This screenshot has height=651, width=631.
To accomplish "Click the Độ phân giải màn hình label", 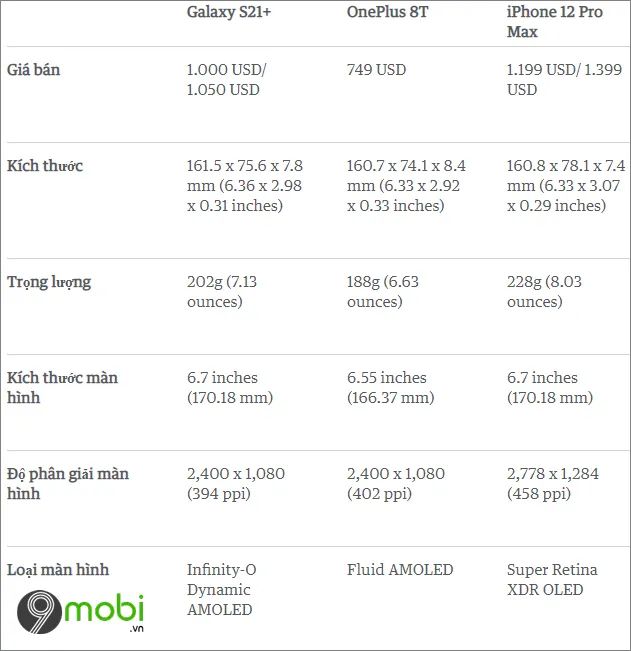I will coord(68,483).
